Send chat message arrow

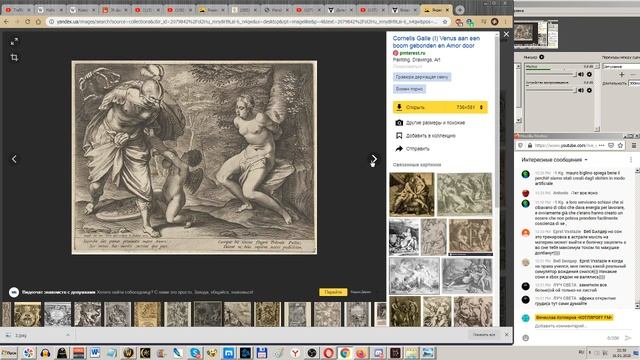[x=628, y=338]
